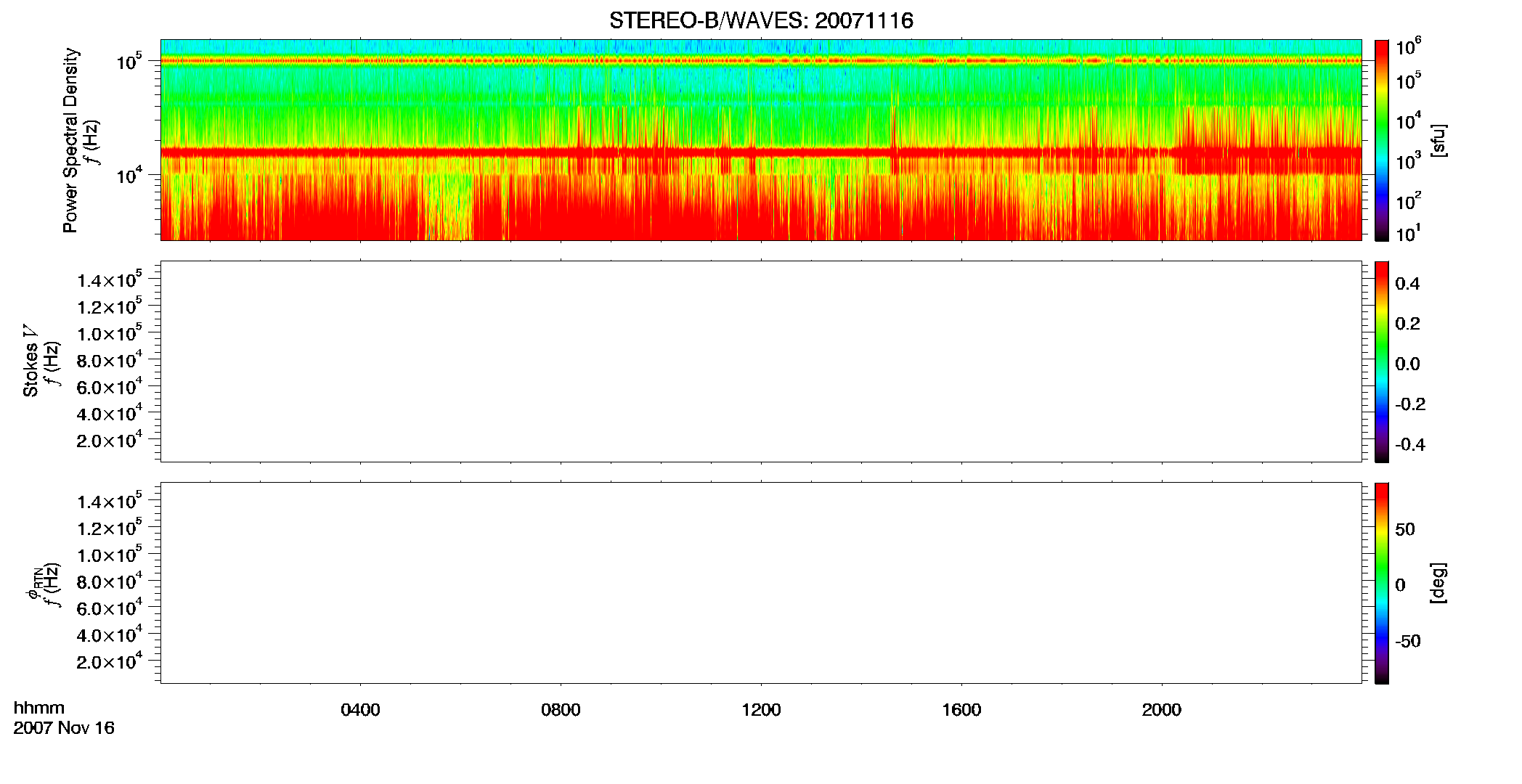Click the 10^6 tick on sfu colorbar

pos(1409,47)
